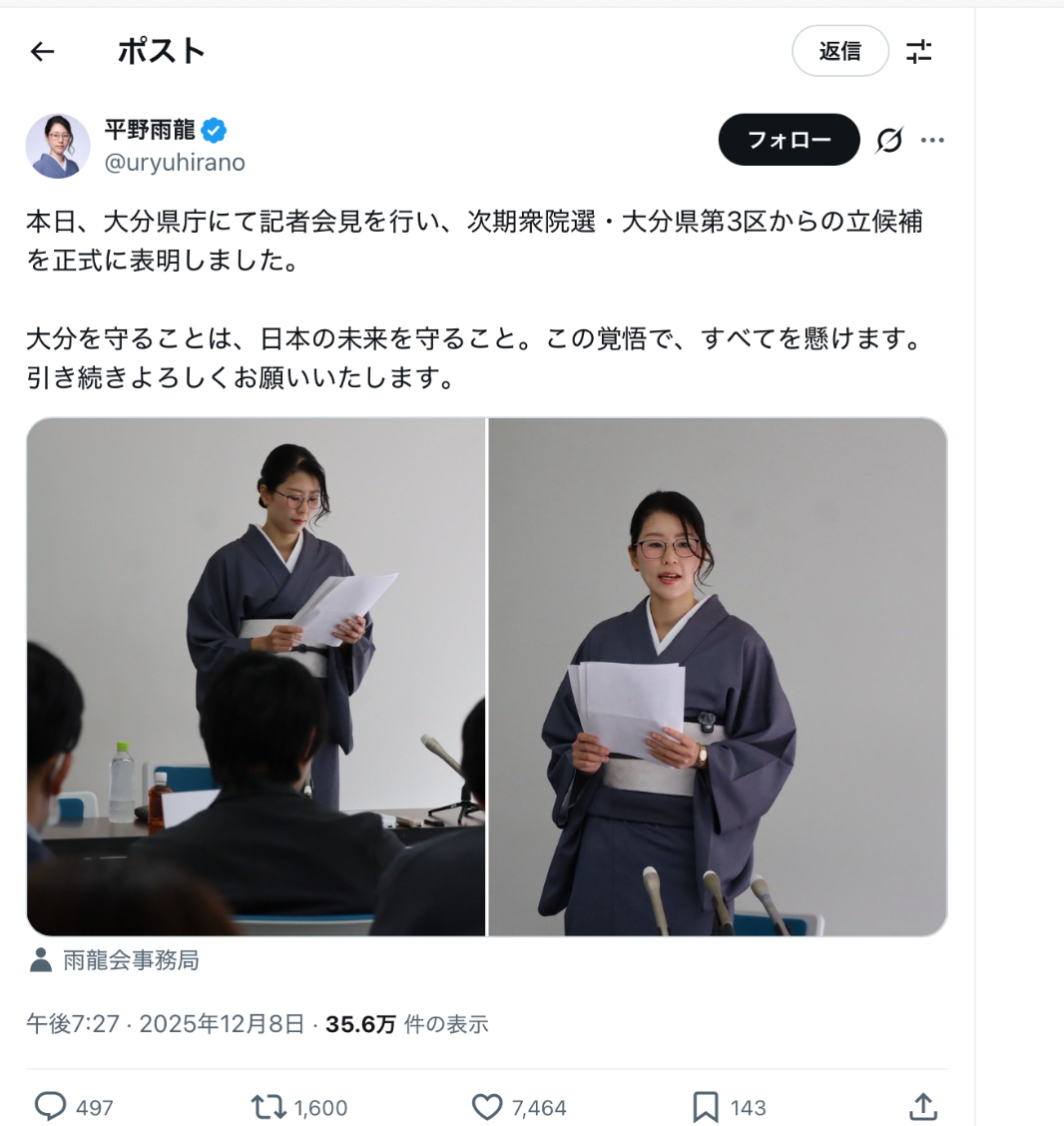Follow 平野雨龍 with the フォロー button
Image resolution: width=1064 pixels, height=1126 pixels.
[x=790, y=140]
